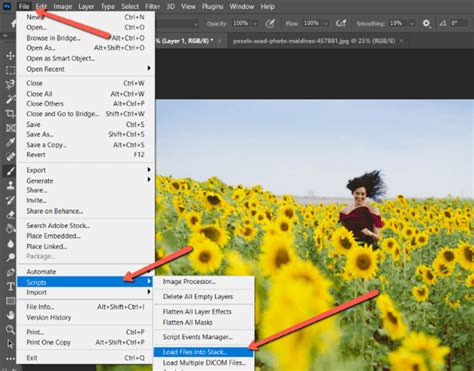Viewport: 474px width, 371px height.
Task: Click Place Embedded in File menu
Action: click(x=86, y=236)
